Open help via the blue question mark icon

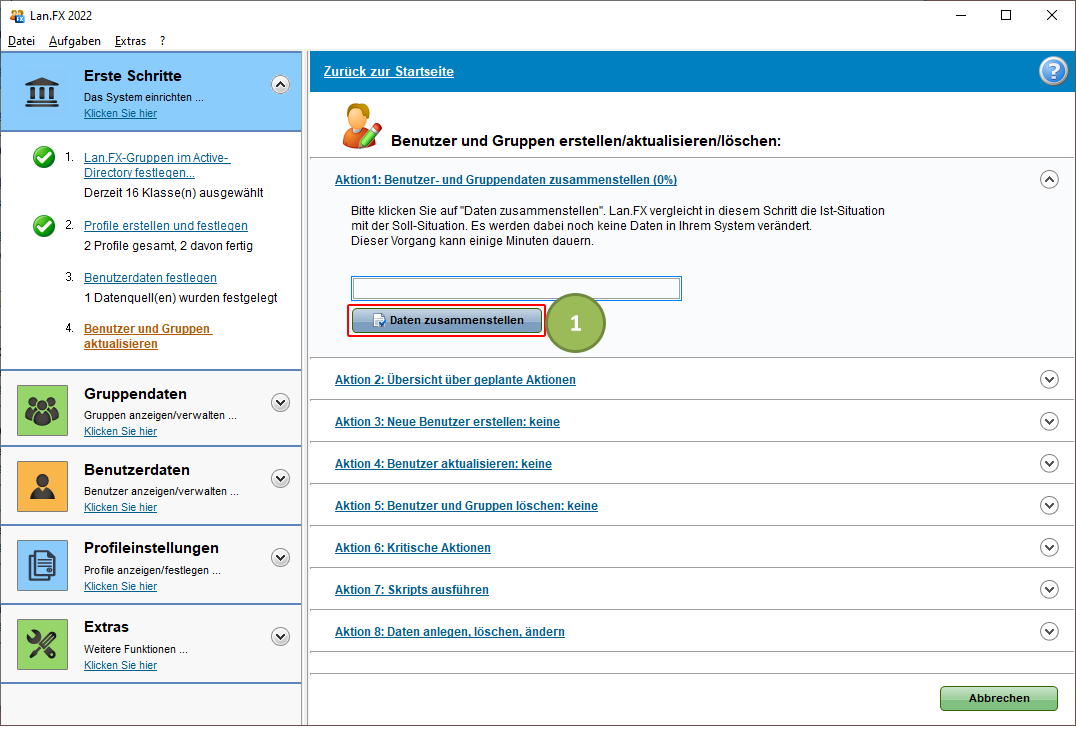(x=1053, y=71)
